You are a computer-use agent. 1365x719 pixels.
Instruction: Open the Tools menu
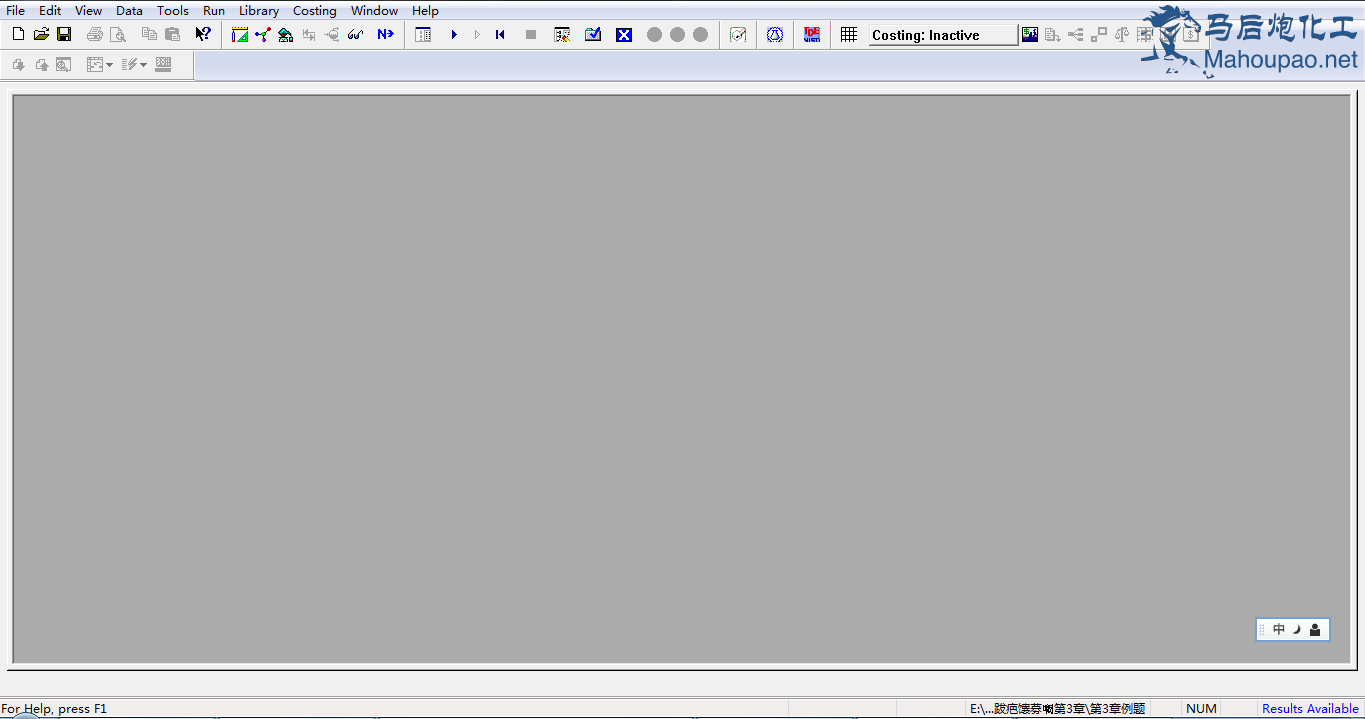tap(173, 11)
